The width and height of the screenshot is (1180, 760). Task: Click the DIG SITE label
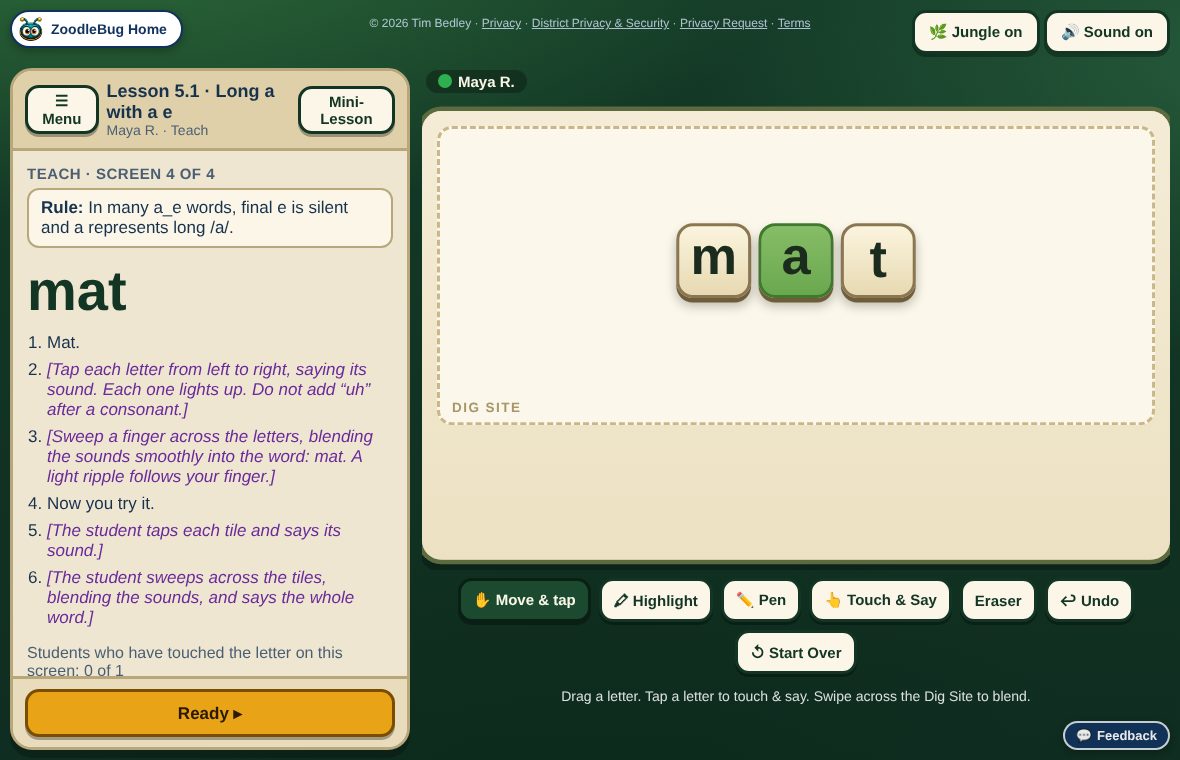486,407
